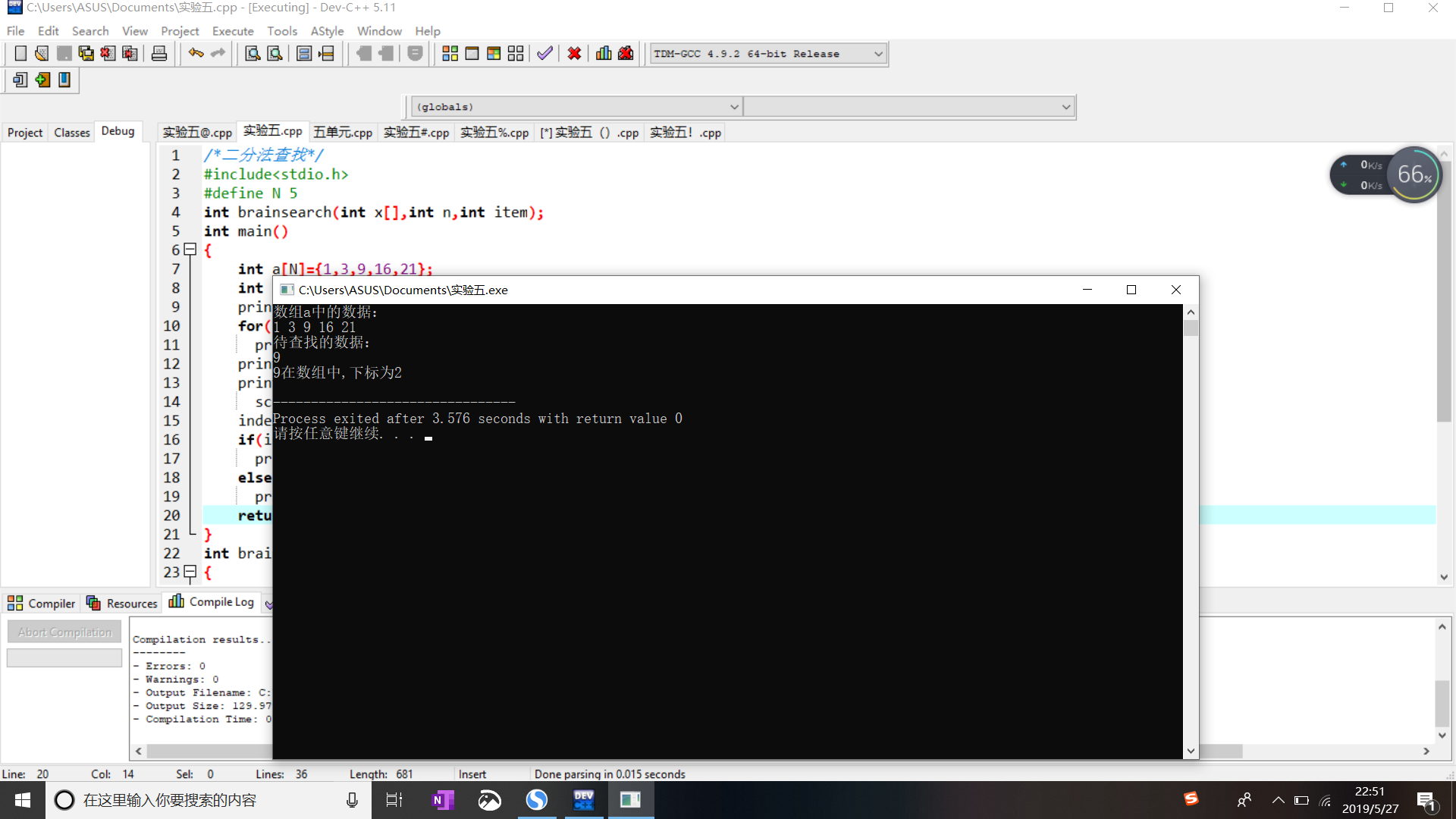The height and width of the screenshot is (819, 1456).
Task: Open the TDM-GCC compiler selection dropdown
Action: [878, 54]
